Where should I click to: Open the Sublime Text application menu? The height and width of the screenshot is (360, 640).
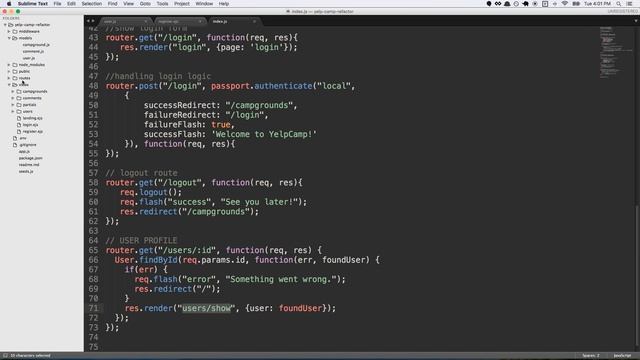coord(33,4)
